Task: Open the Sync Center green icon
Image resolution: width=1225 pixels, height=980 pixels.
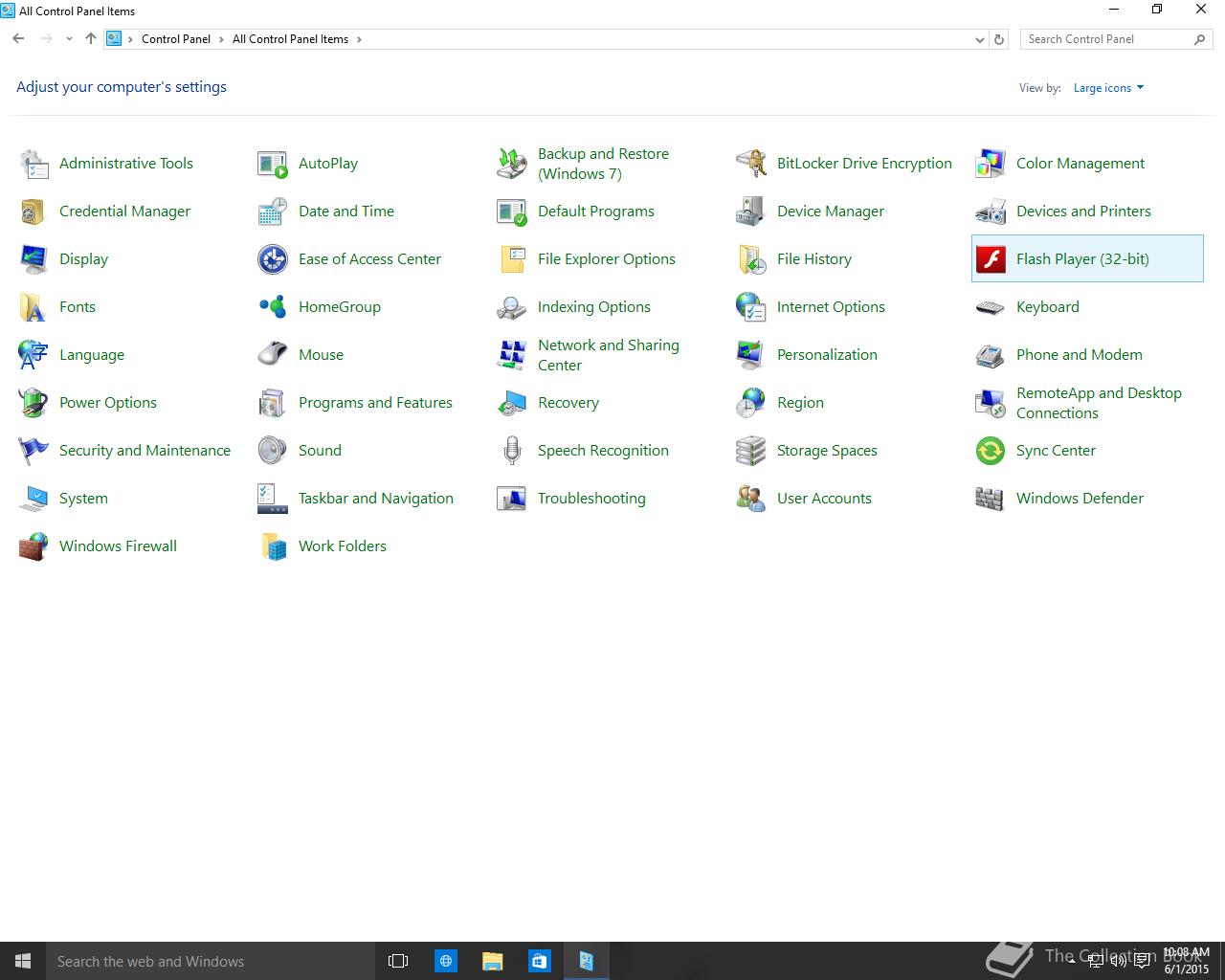Action: coord(991,451)
